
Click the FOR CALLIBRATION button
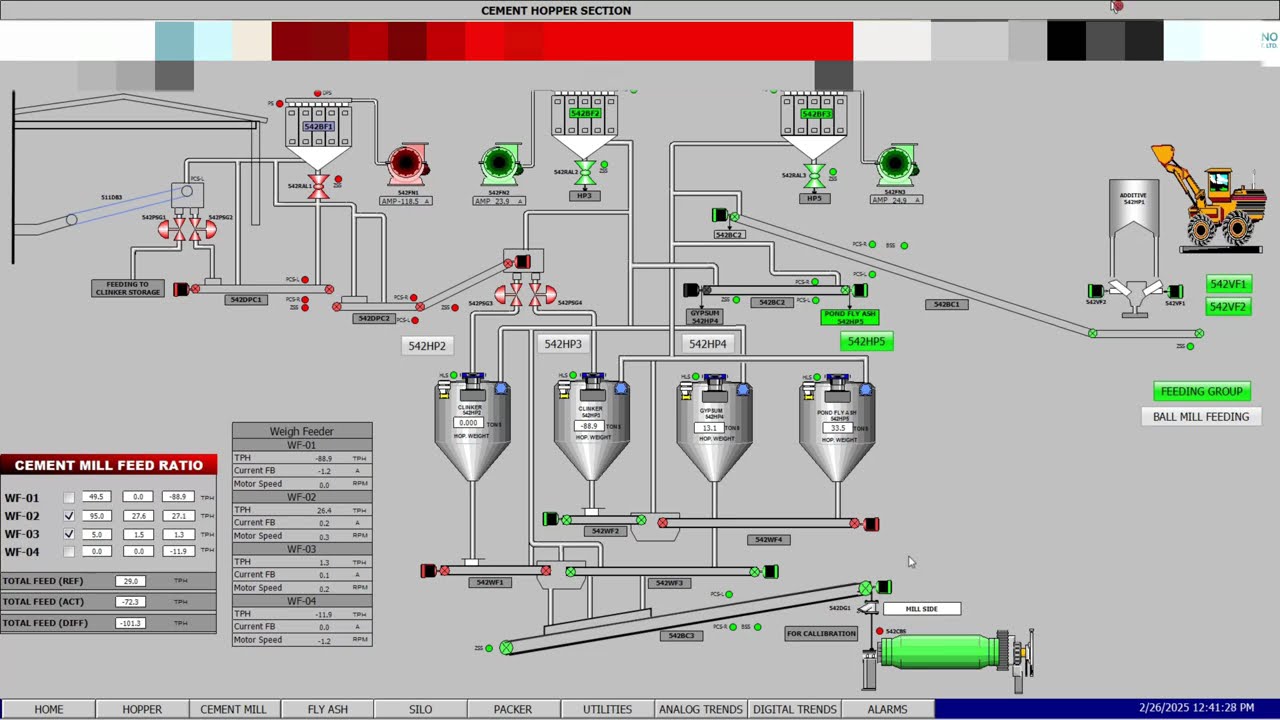pos(821,633)
